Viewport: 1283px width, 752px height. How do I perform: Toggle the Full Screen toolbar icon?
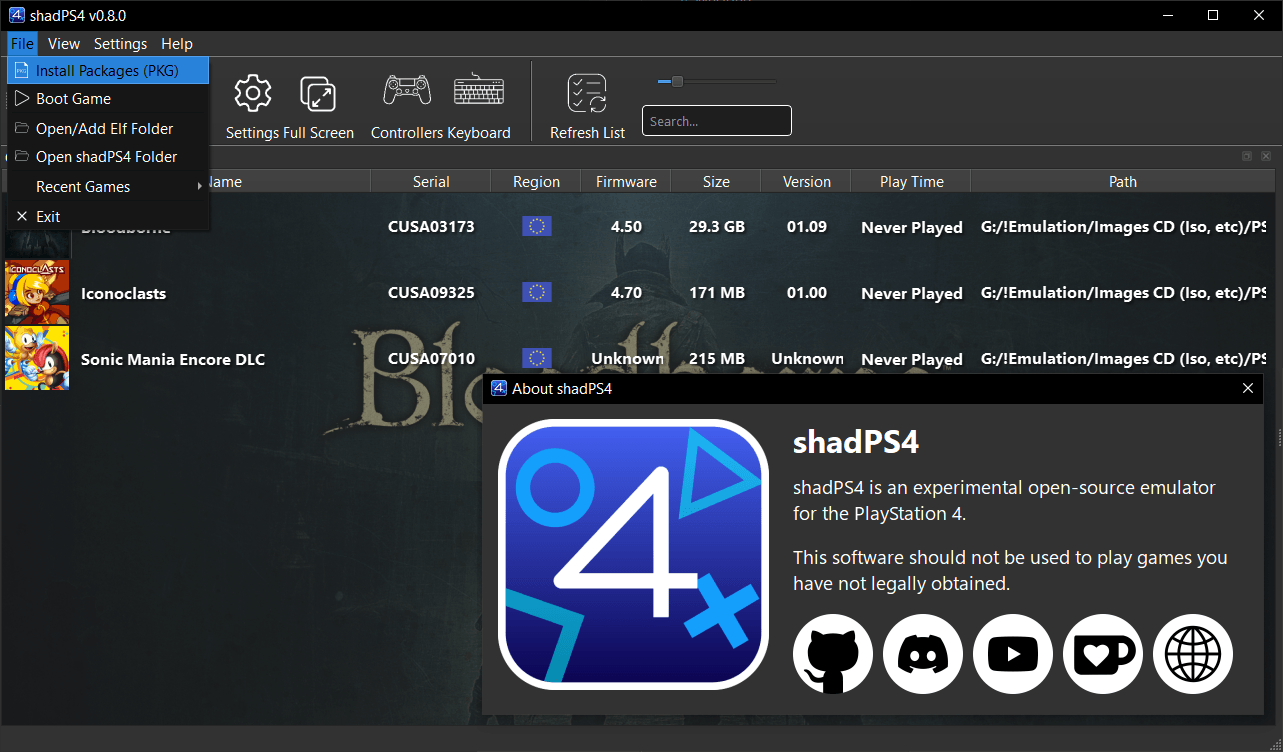(x=318, y=93)
